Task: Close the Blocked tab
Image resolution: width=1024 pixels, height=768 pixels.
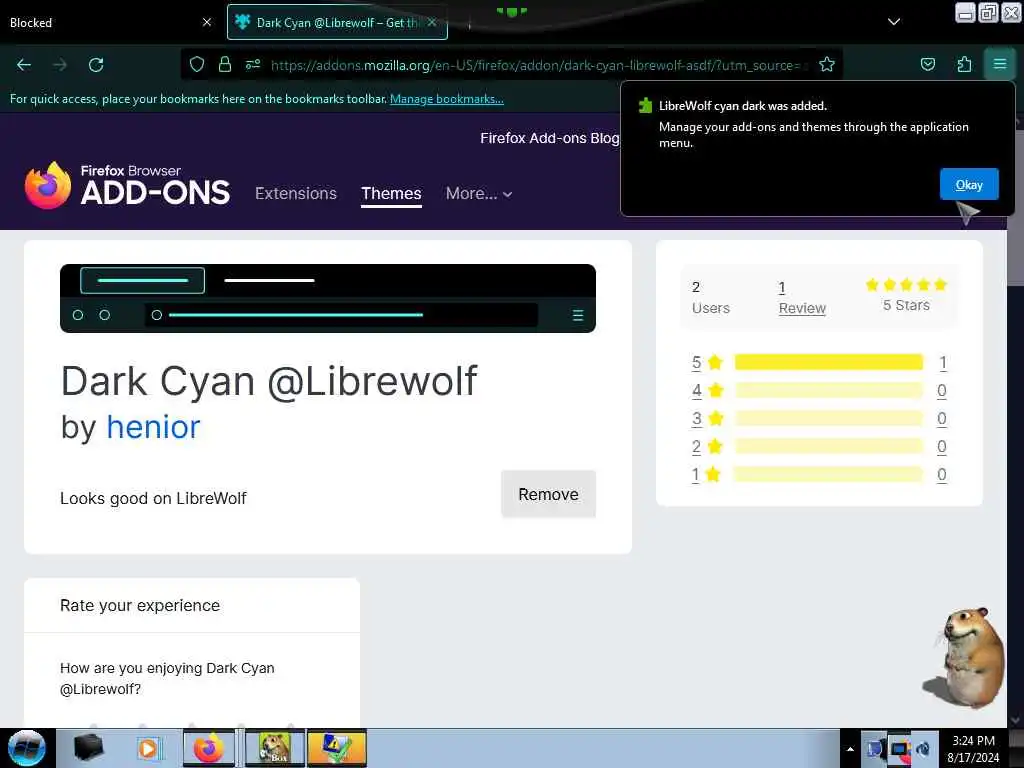Action: point(207,22)
